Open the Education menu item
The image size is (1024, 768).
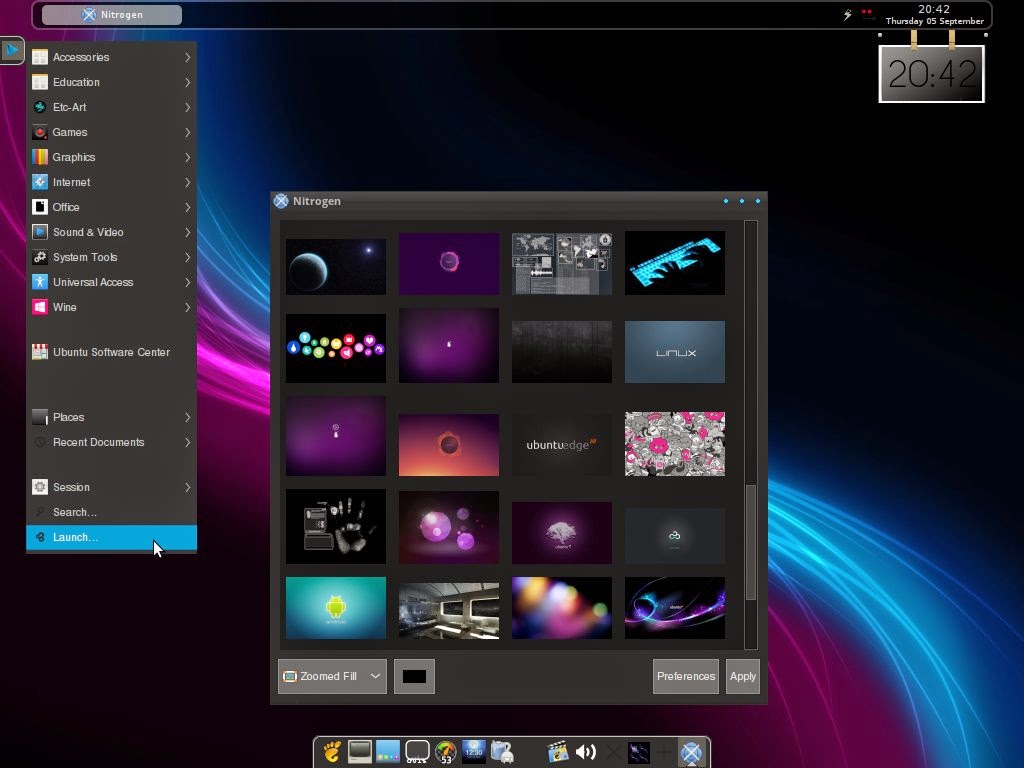[111, 82]
